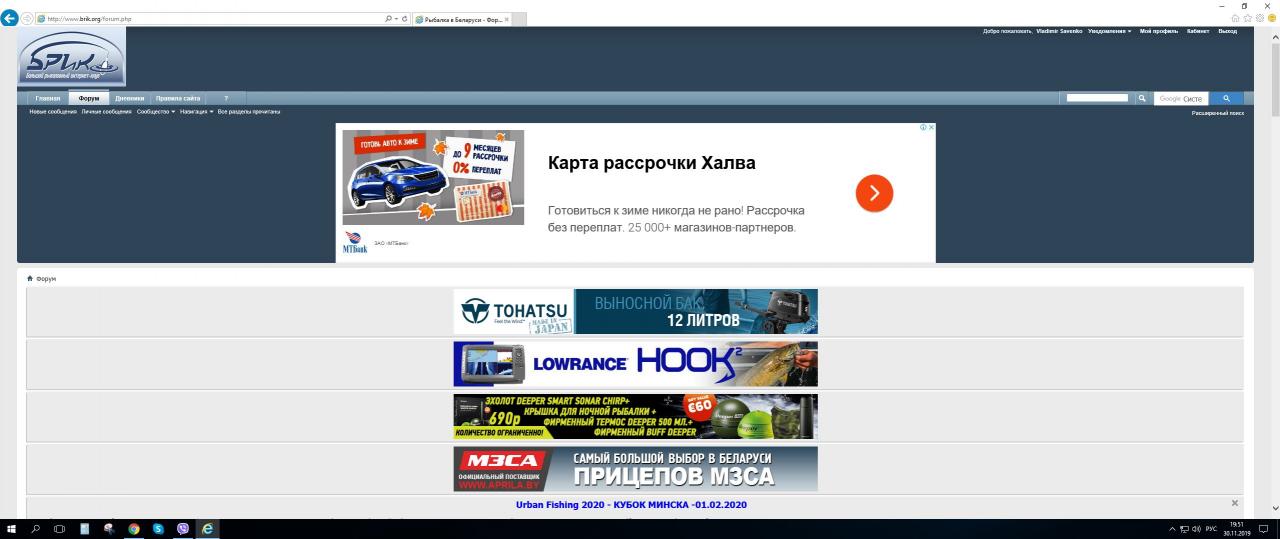Image resolution: width=1280 pixels, height=539 pixels.
Task: Open Chrome from the Windows taskbar
Action: pyautogui.click(x=134, y=529)
